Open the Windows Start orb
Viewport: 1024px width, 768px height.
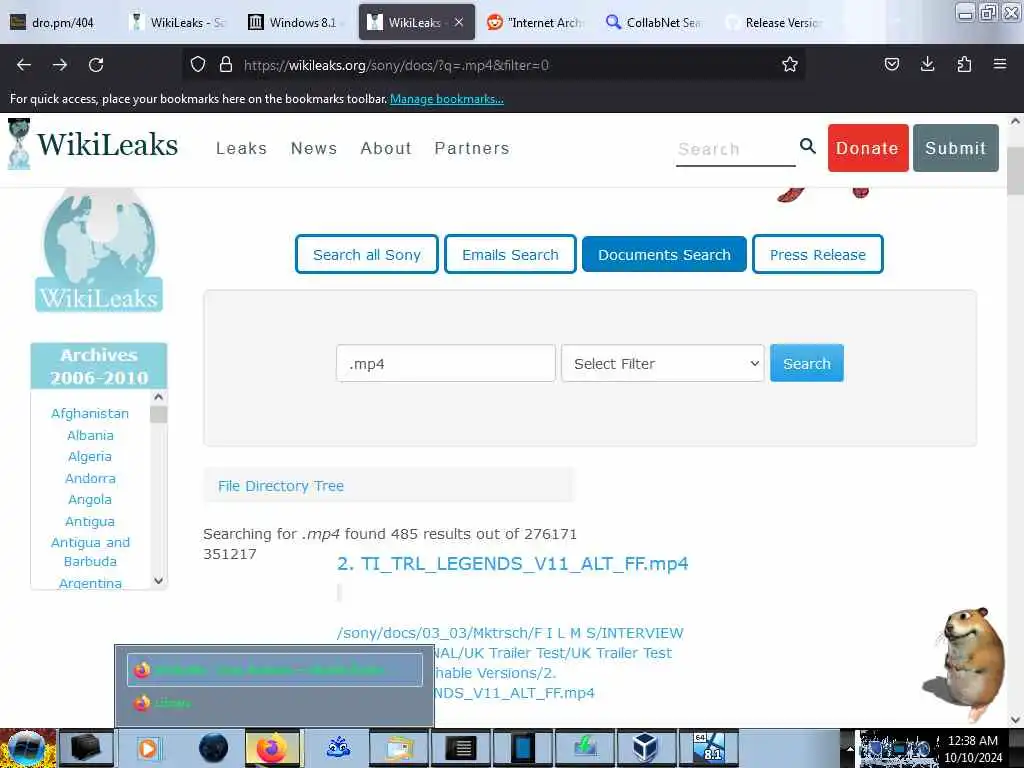click(x=26, y=748)
